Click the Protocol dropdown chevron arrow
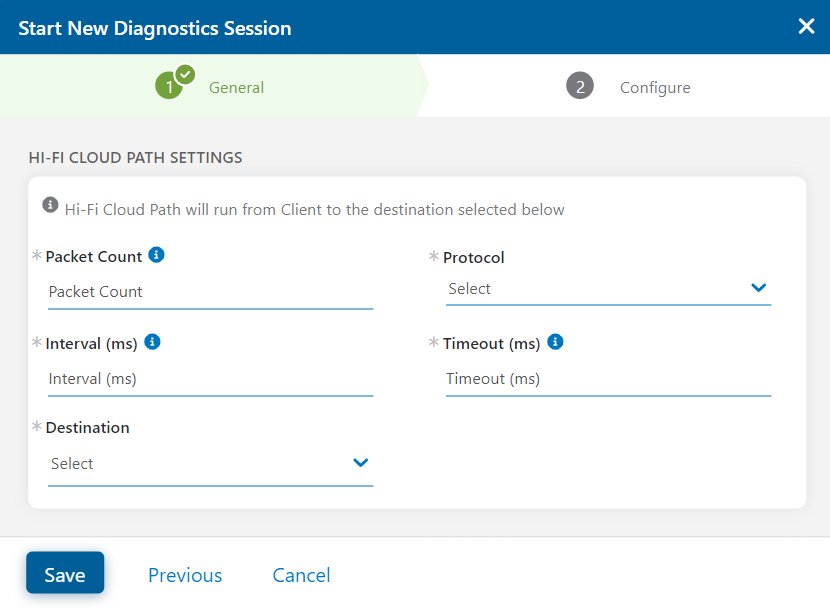 tap(759, 288)
